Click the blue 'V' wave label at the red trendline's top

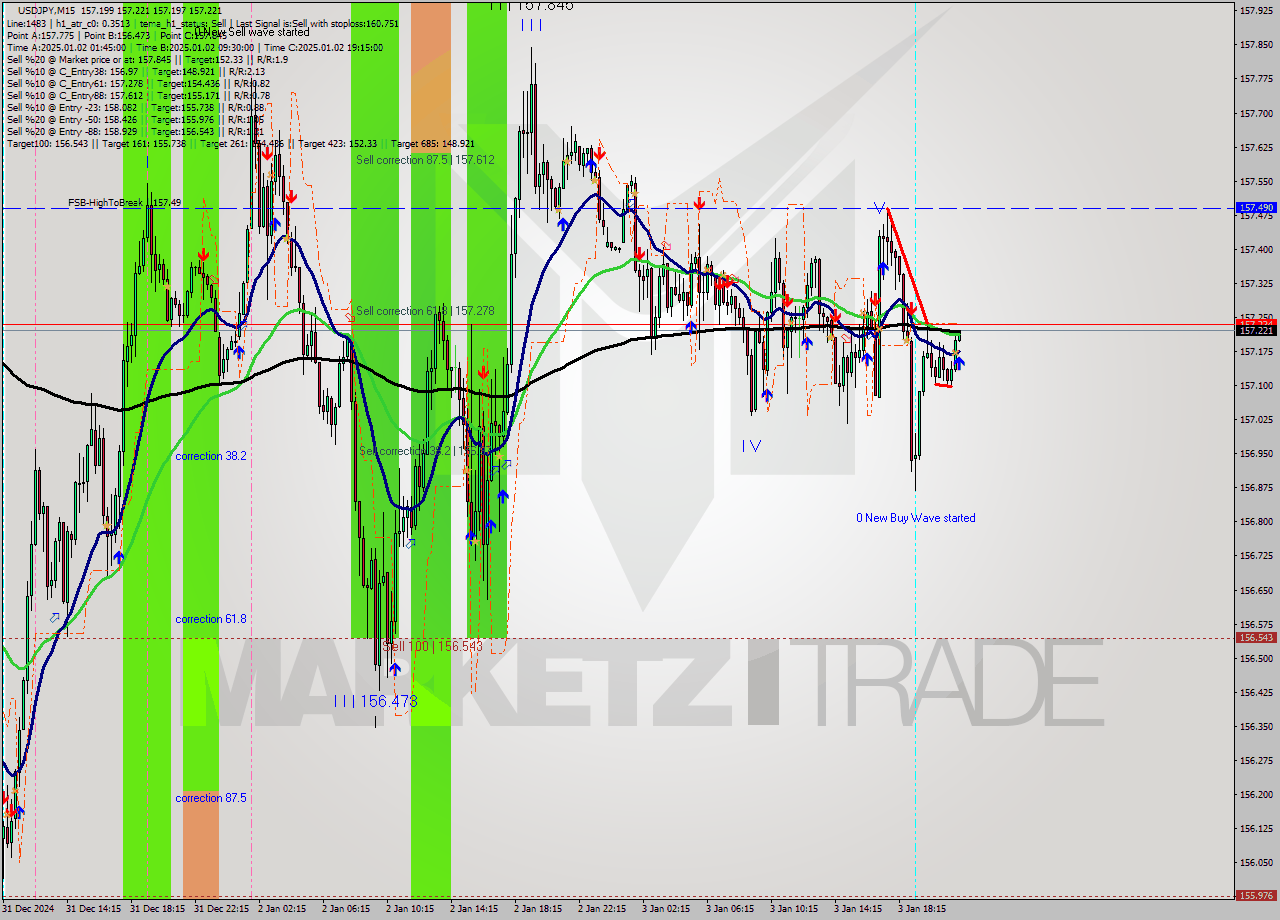(879, 209)
